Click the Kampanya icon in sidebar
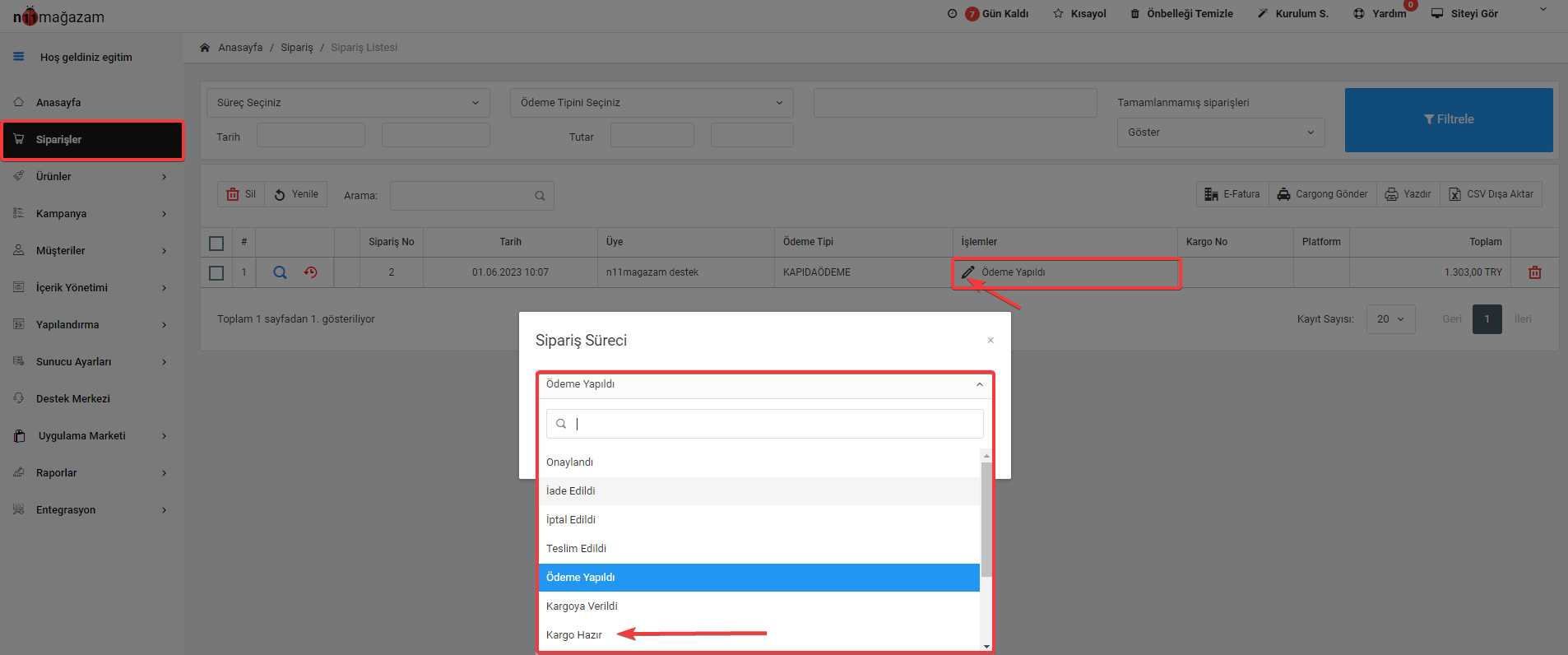 [18, 213]
